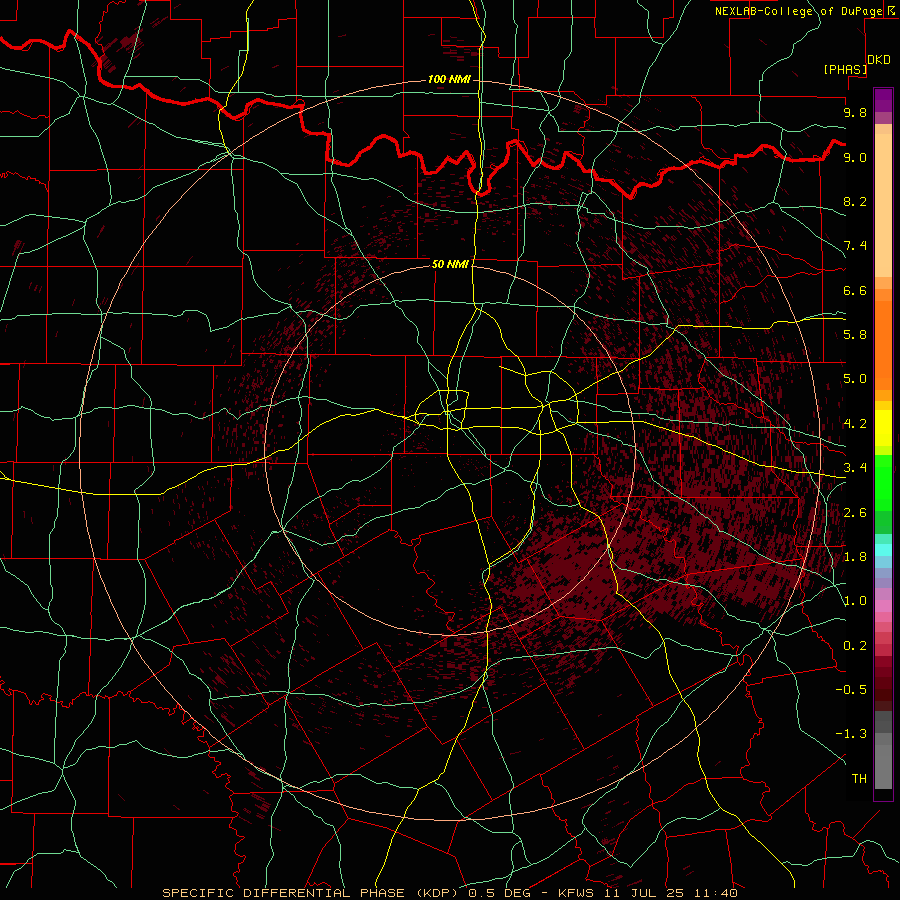The image size is (900, 900).
Task: Click the pale peach band of color scale
Action: [883, 205]
